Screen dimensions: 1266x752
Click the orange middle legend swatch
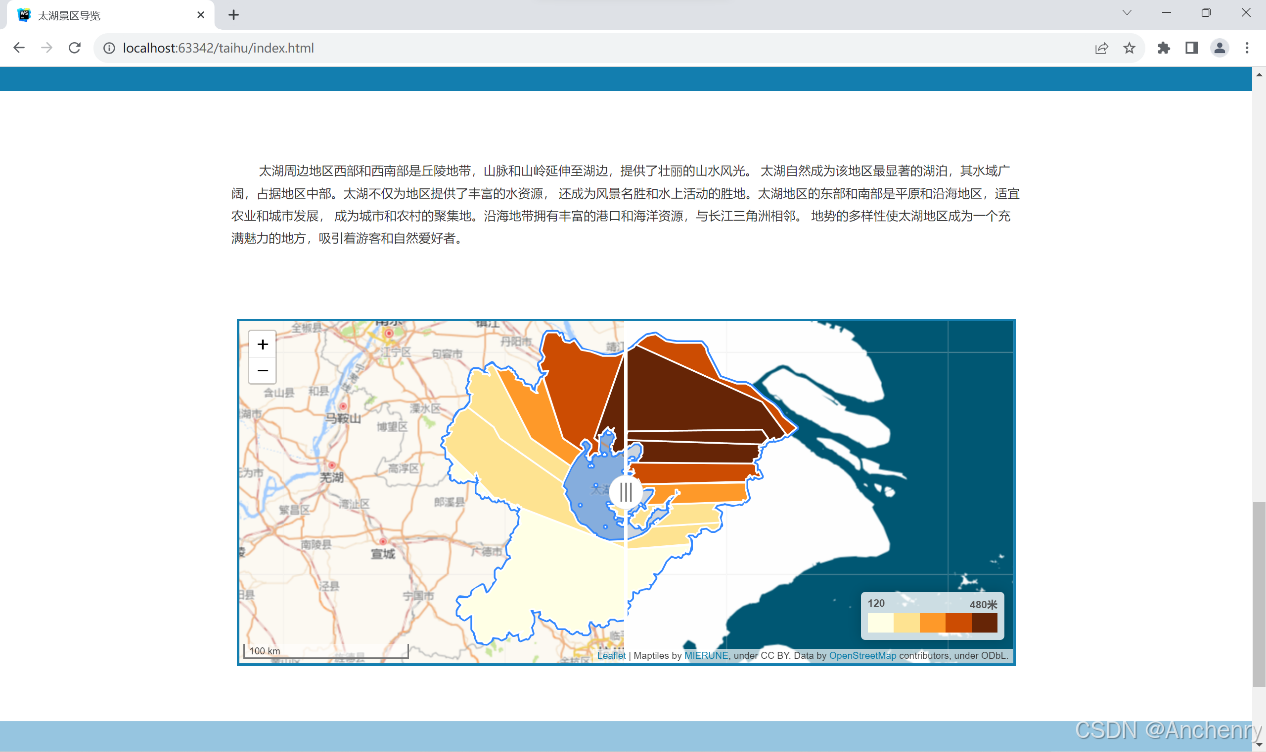(x=932, y=623)
